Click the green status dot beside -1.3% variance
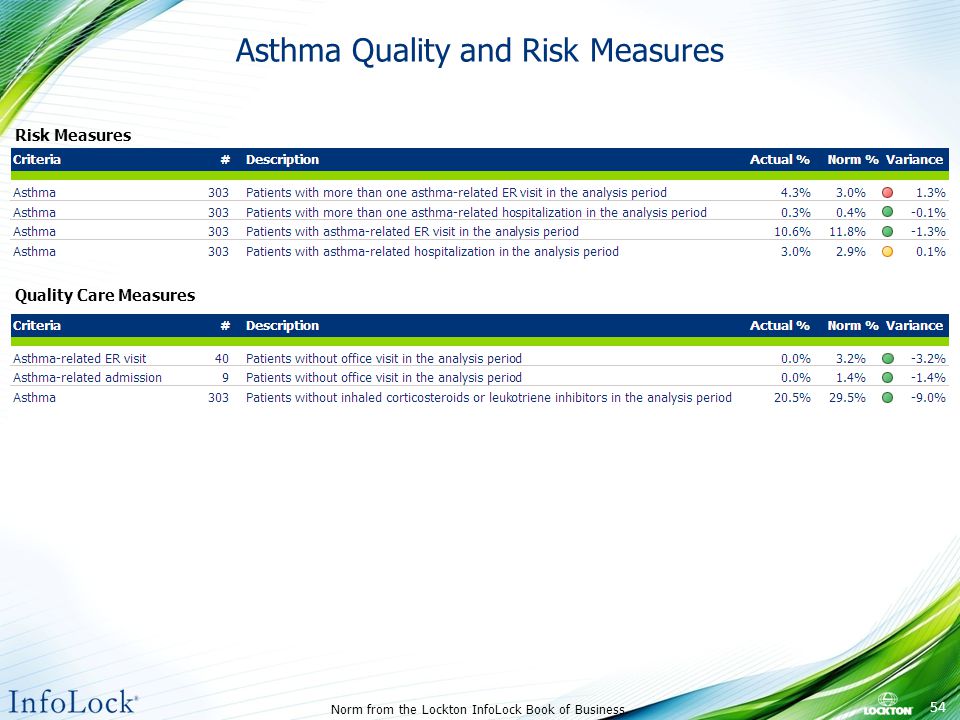 (x=887, y=231)
